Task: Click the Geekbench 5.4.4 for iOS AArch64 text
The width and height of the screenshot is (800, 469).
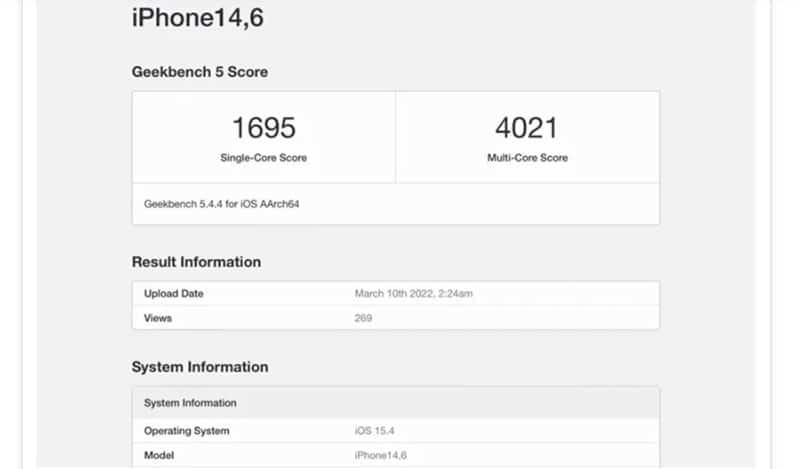Action: tap(222, 204)
